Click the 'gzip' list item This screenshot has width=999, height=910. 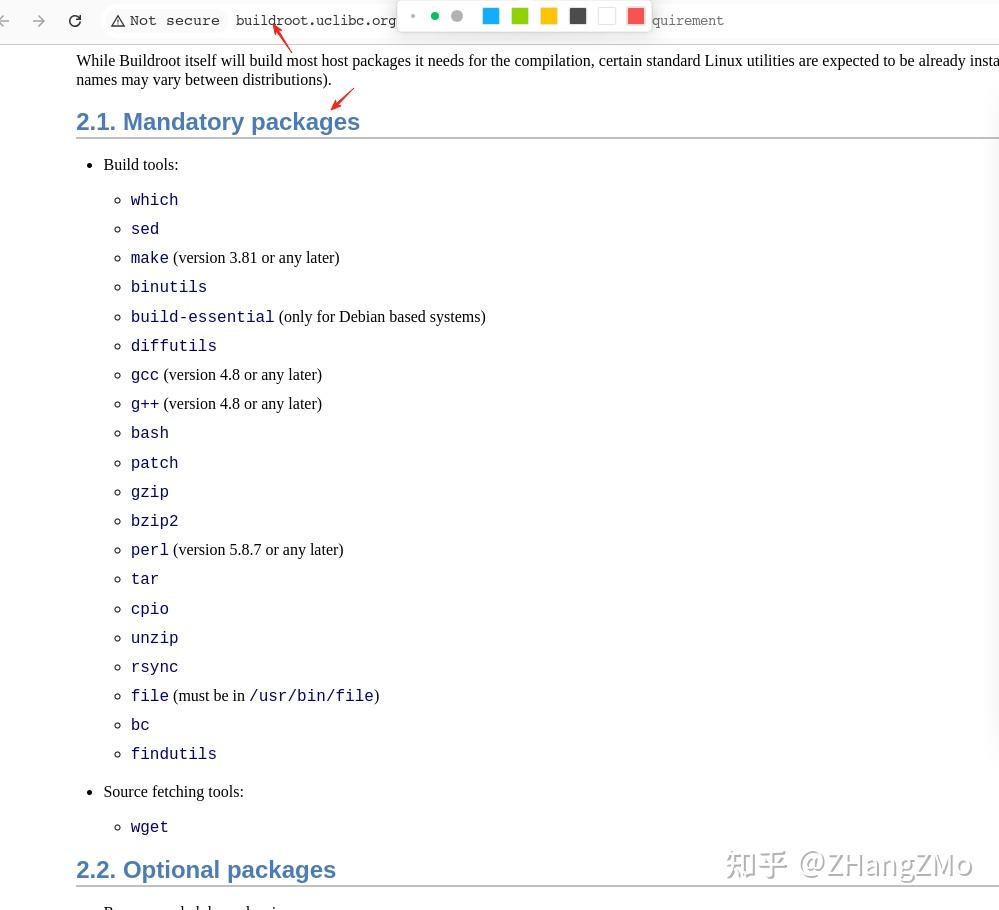point(150,492)
